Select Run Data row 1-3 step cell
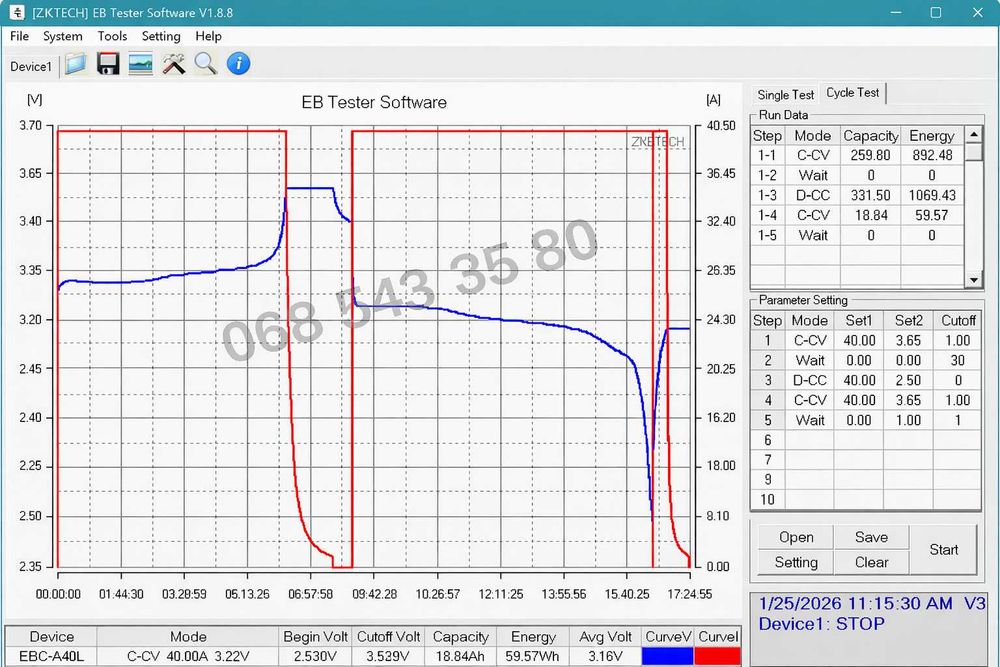 tap(767, 195)
